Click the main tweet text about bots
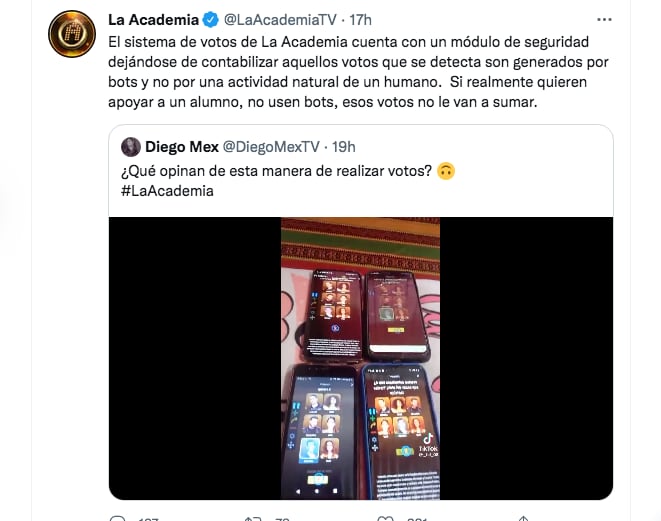This screenshot has width=661, height=521. (358, 72)
